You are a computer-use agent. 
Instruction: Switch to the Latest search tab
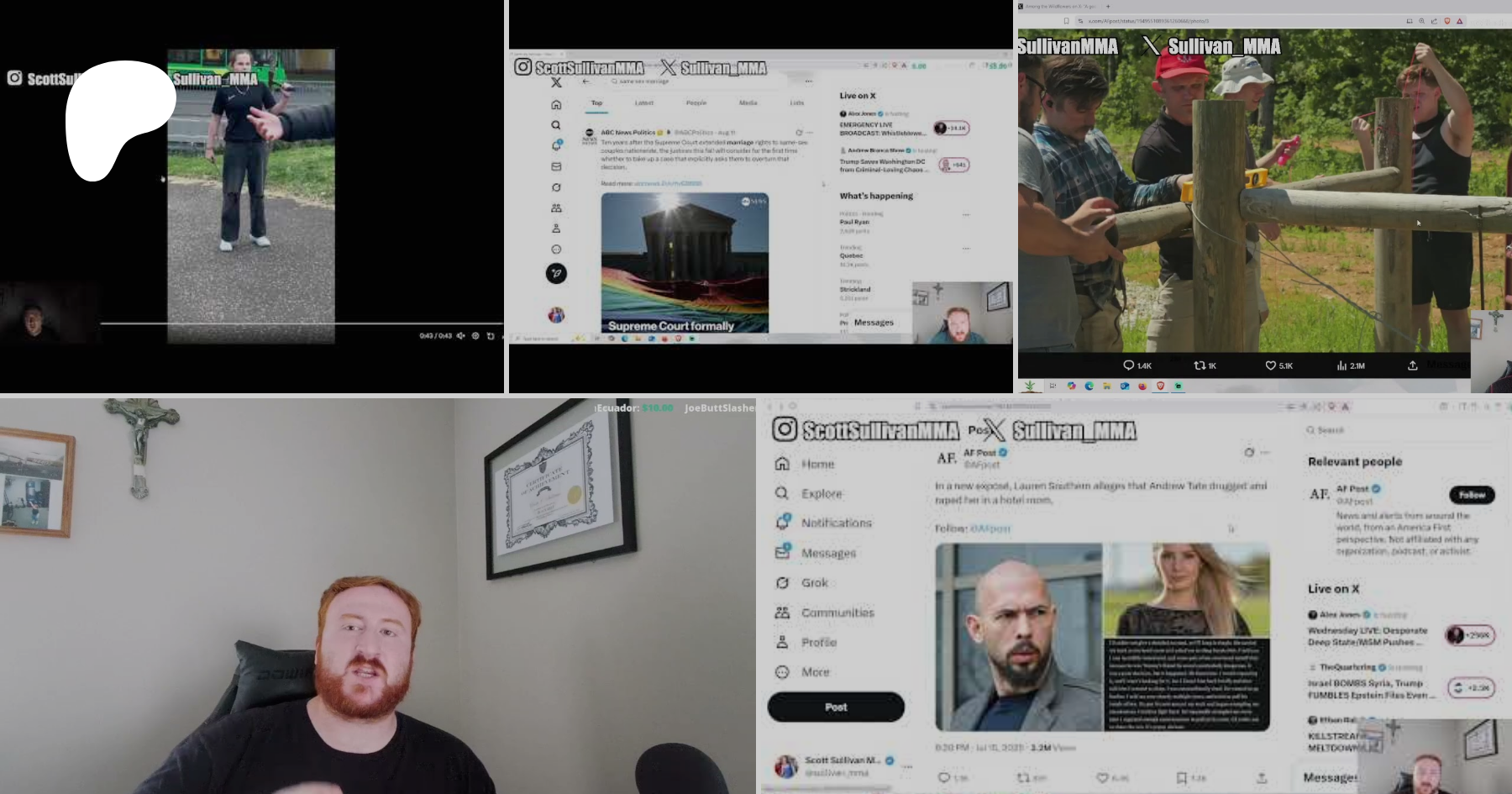pos(643,103)
